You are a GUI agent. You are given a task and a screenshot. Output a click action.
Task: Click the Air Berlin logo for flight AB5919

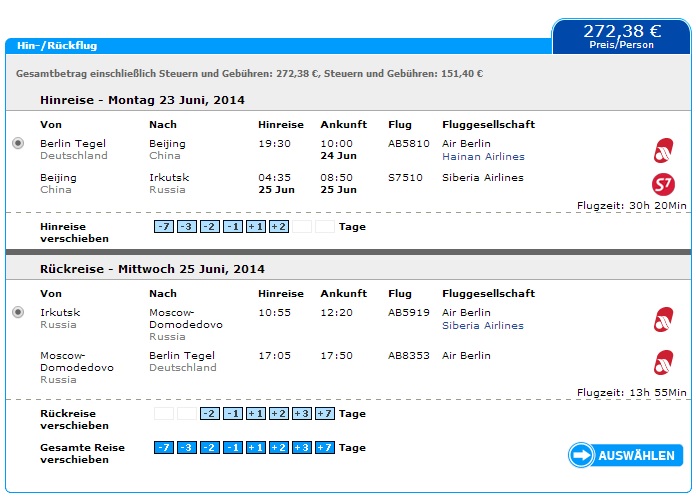coord(663,320)
